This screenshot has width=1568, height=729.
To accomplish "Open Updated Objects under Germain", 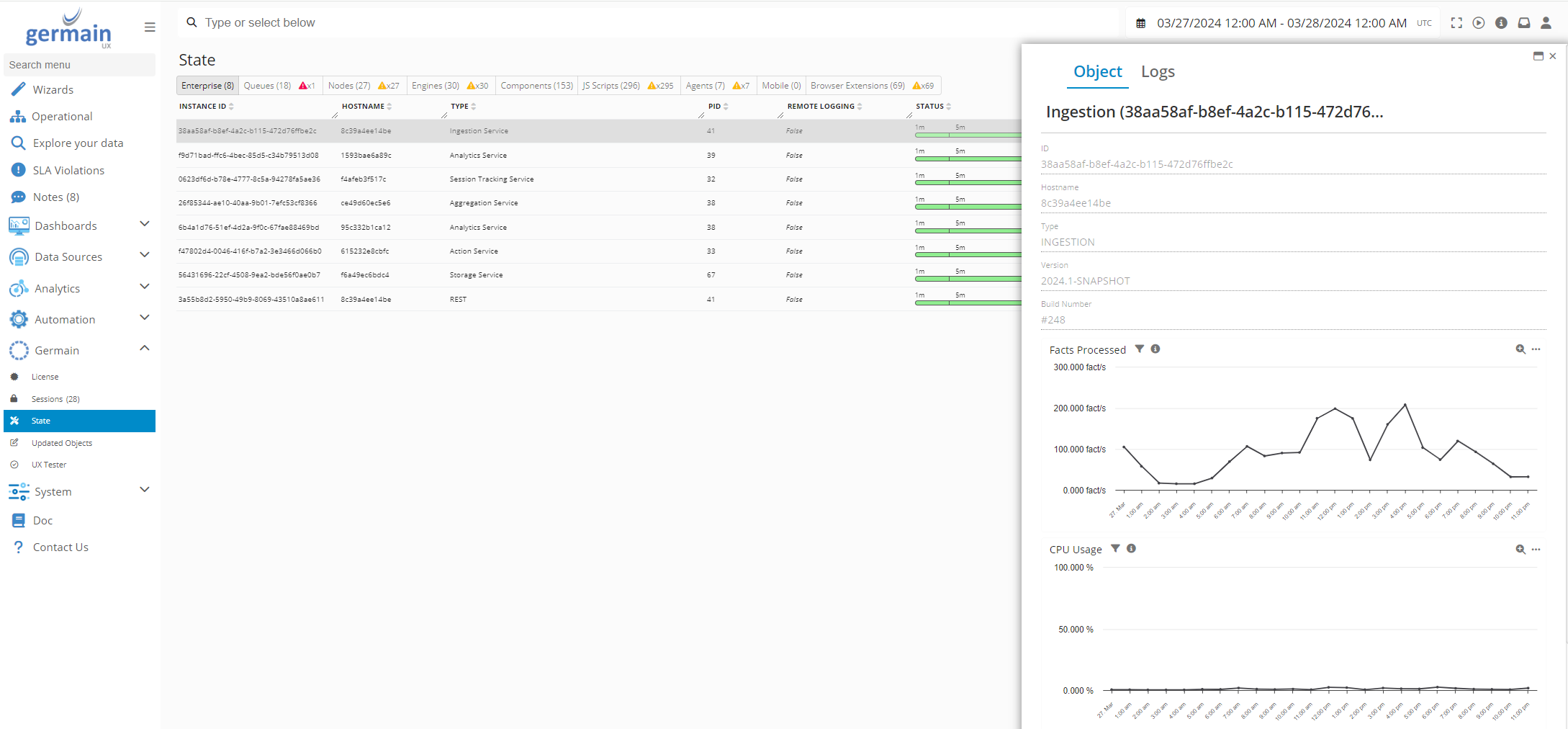I will (62, 443).
